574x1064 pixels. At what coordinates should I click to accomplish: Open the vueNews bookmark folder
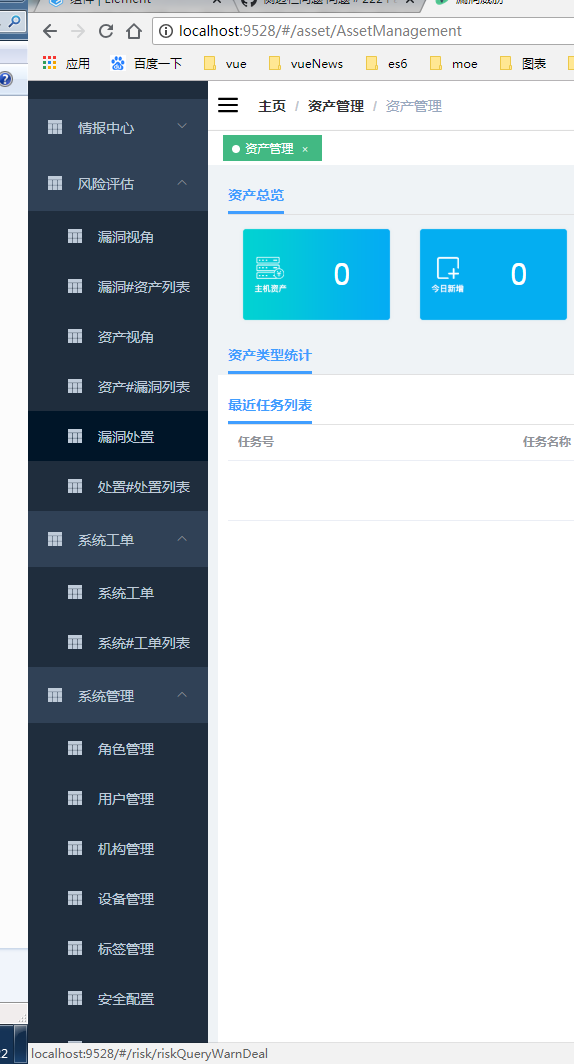(x=305, y=64)
